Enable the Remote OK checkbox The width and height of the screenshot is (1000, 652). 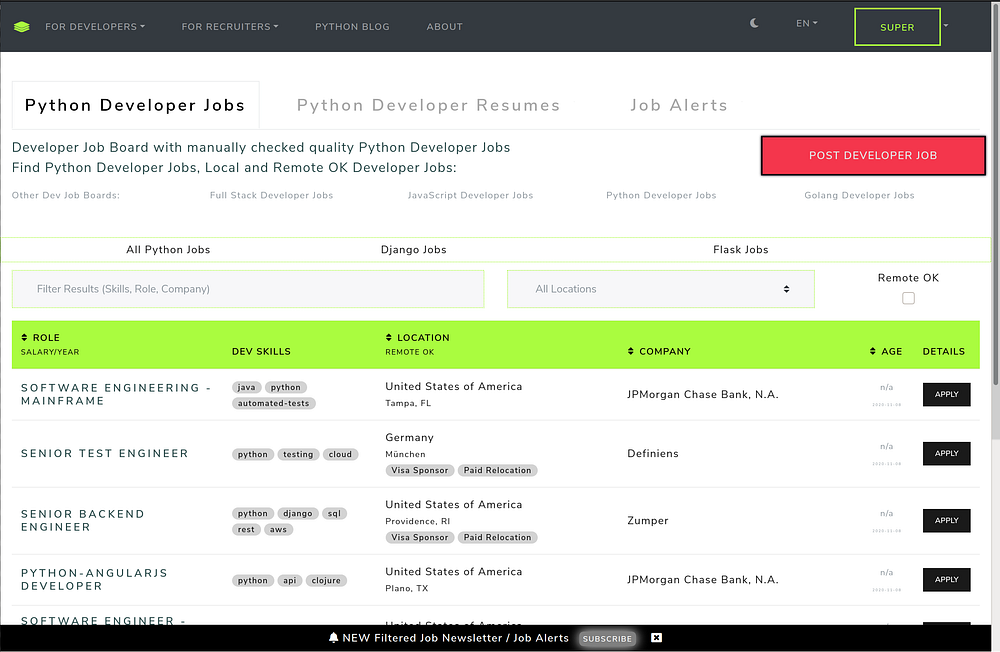[x=908, y=298]
